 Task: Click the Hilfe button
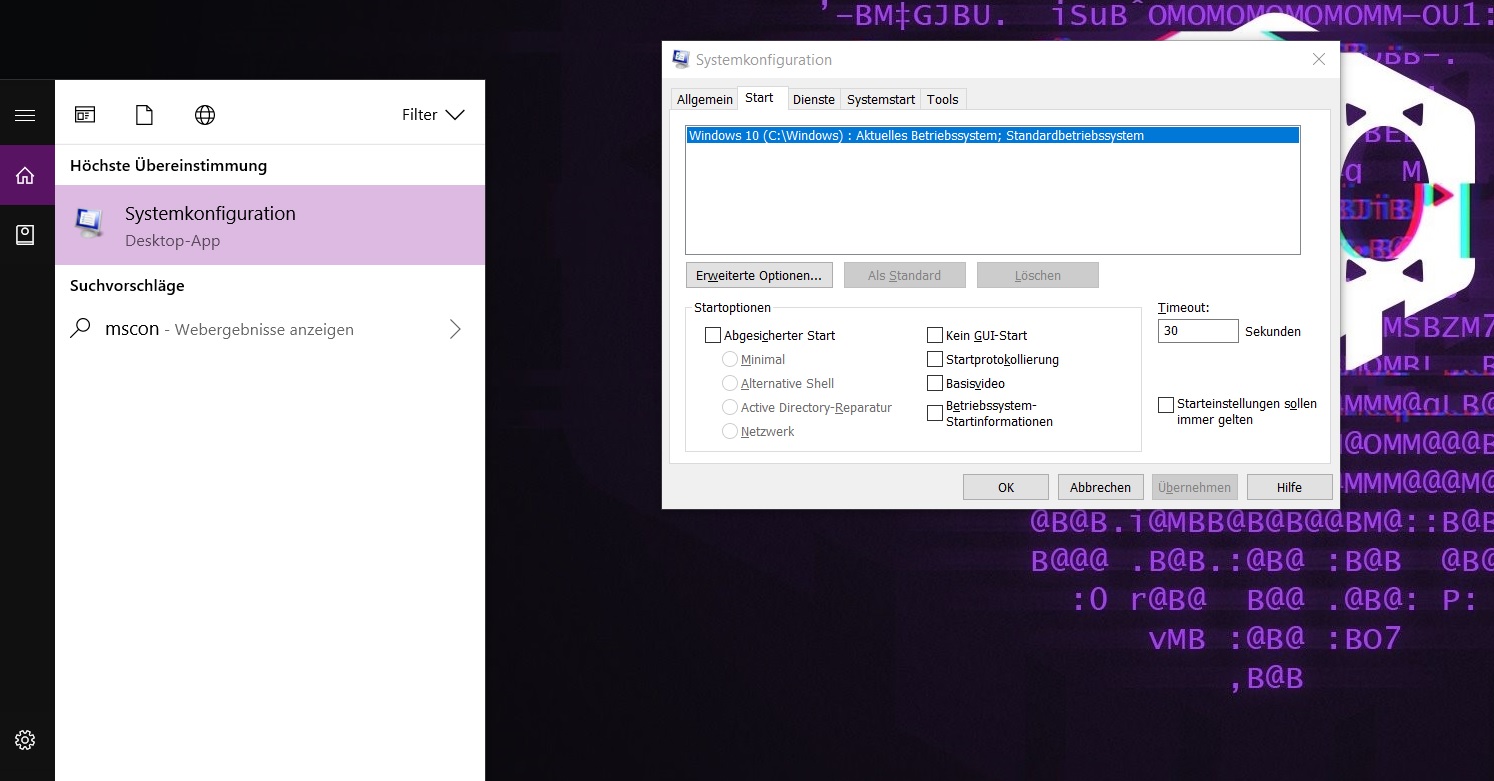pyautogui.click(x=1289, y=487)
